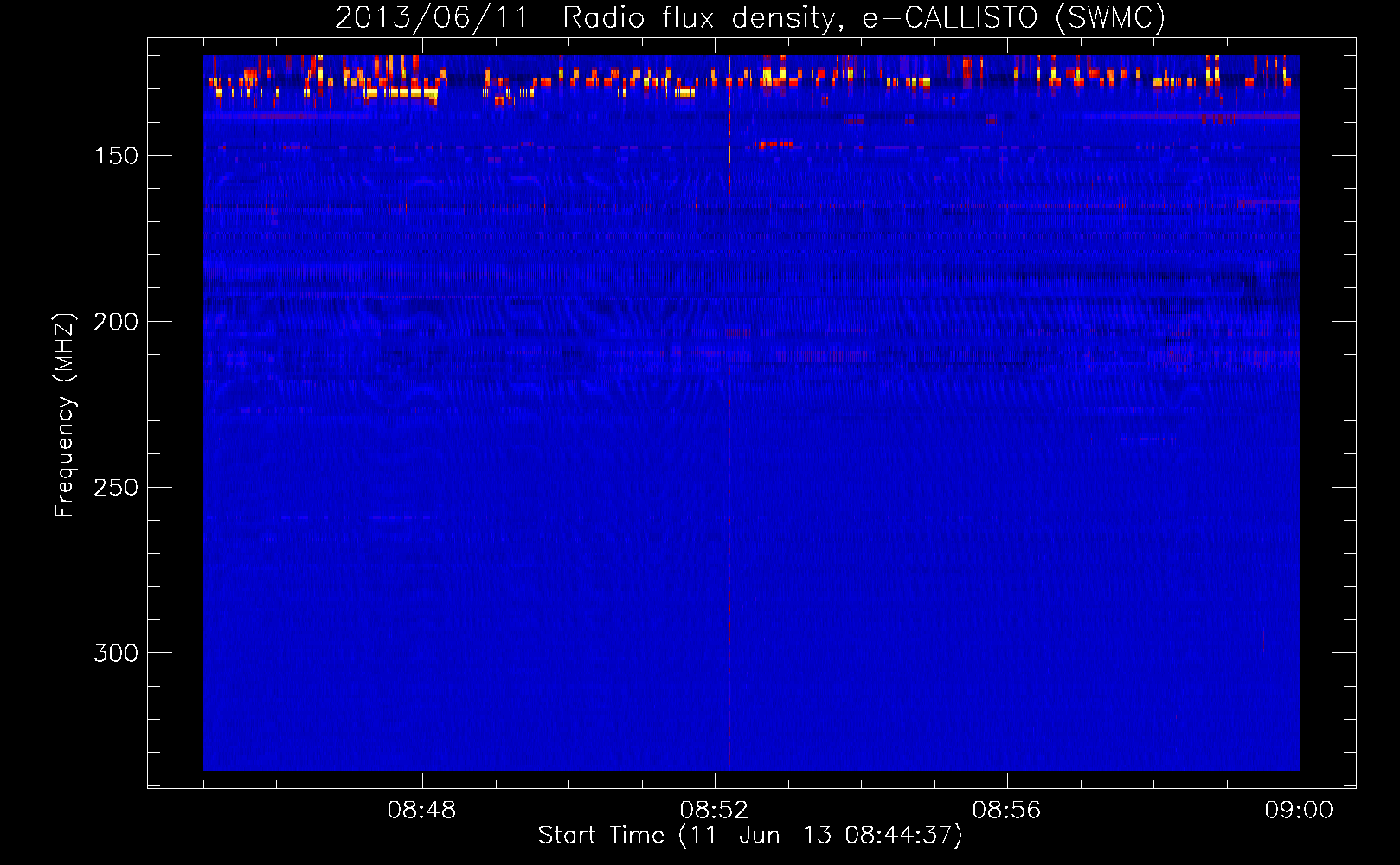Image resolution: width=1400 pixels, height=865 pixels.
Task: Click the plot title "2013/06/11 Radio flux density, e-CALLISTO (SWMC)"
Action: coord(750,17)
